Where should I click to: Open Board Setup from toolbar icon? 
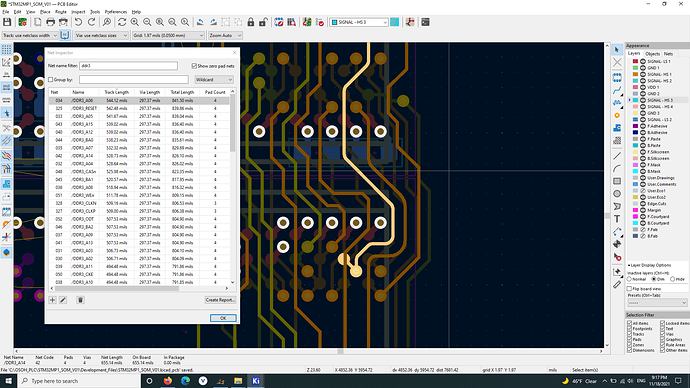(x=22, y=22)
